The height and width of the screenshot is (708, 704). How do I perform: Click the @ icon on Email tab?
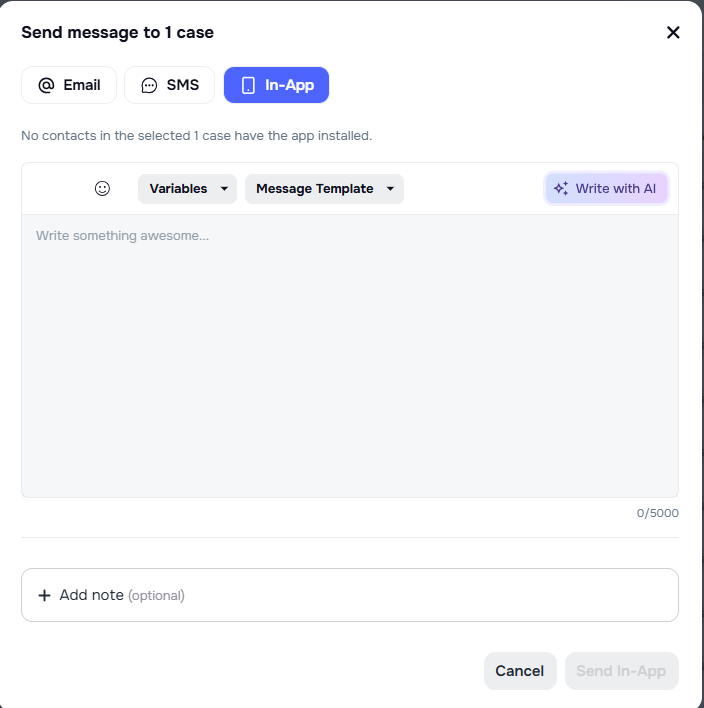[46, 85]
